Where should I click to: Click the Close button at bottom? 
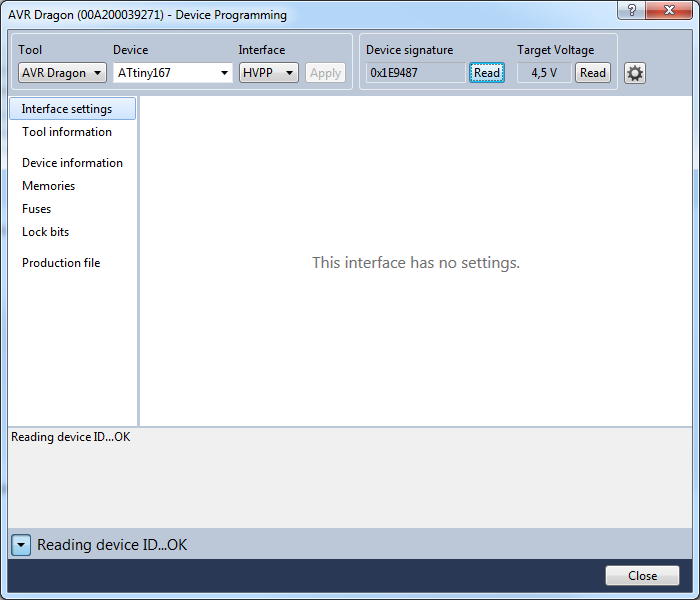coord(642,575)
